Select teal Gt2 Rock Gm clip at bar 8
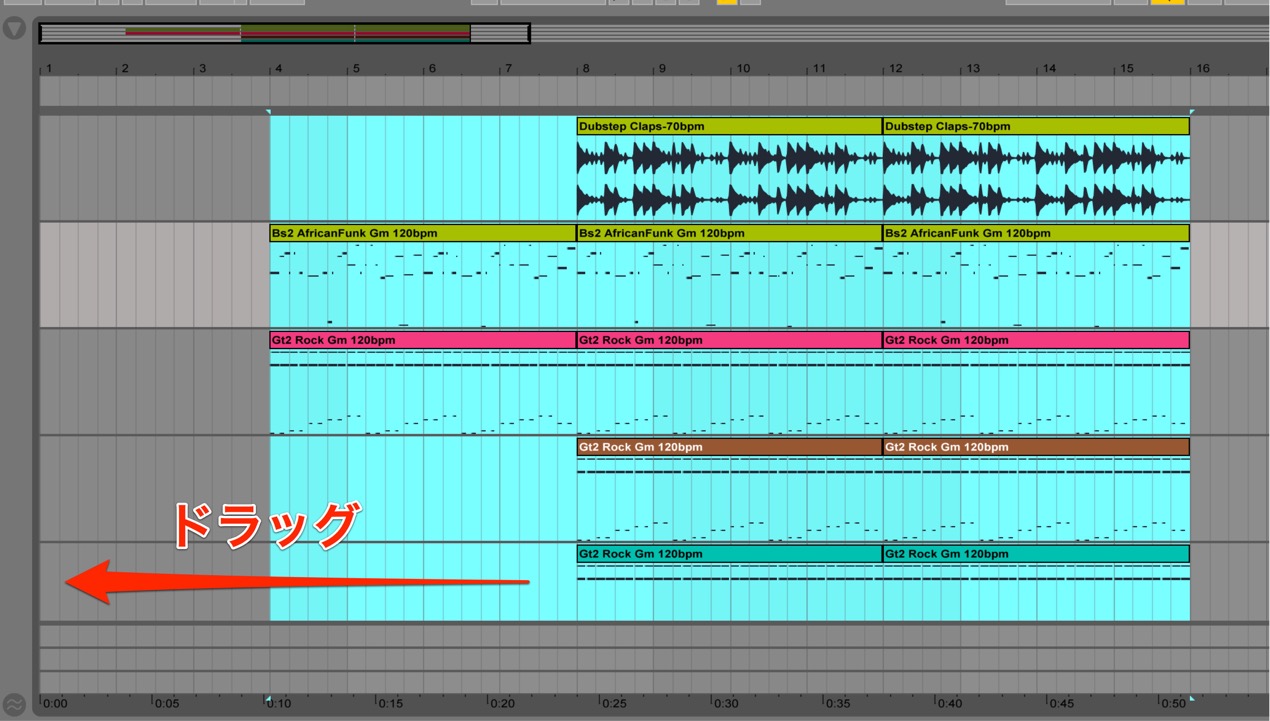This screenshot has width=1270, height=721. (x=729, y=554)
